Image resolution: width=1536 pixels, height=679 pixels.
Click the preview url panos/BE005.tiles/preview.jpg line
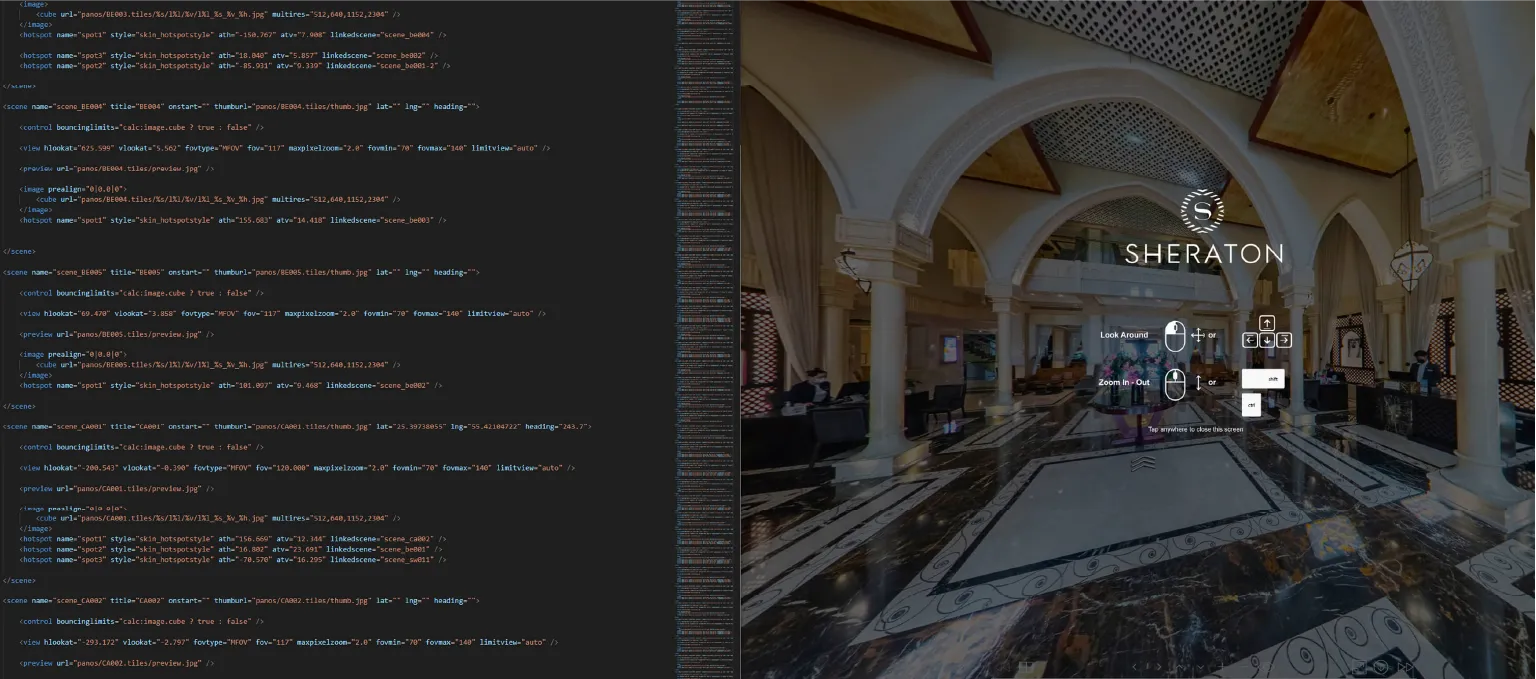[117, 334]
